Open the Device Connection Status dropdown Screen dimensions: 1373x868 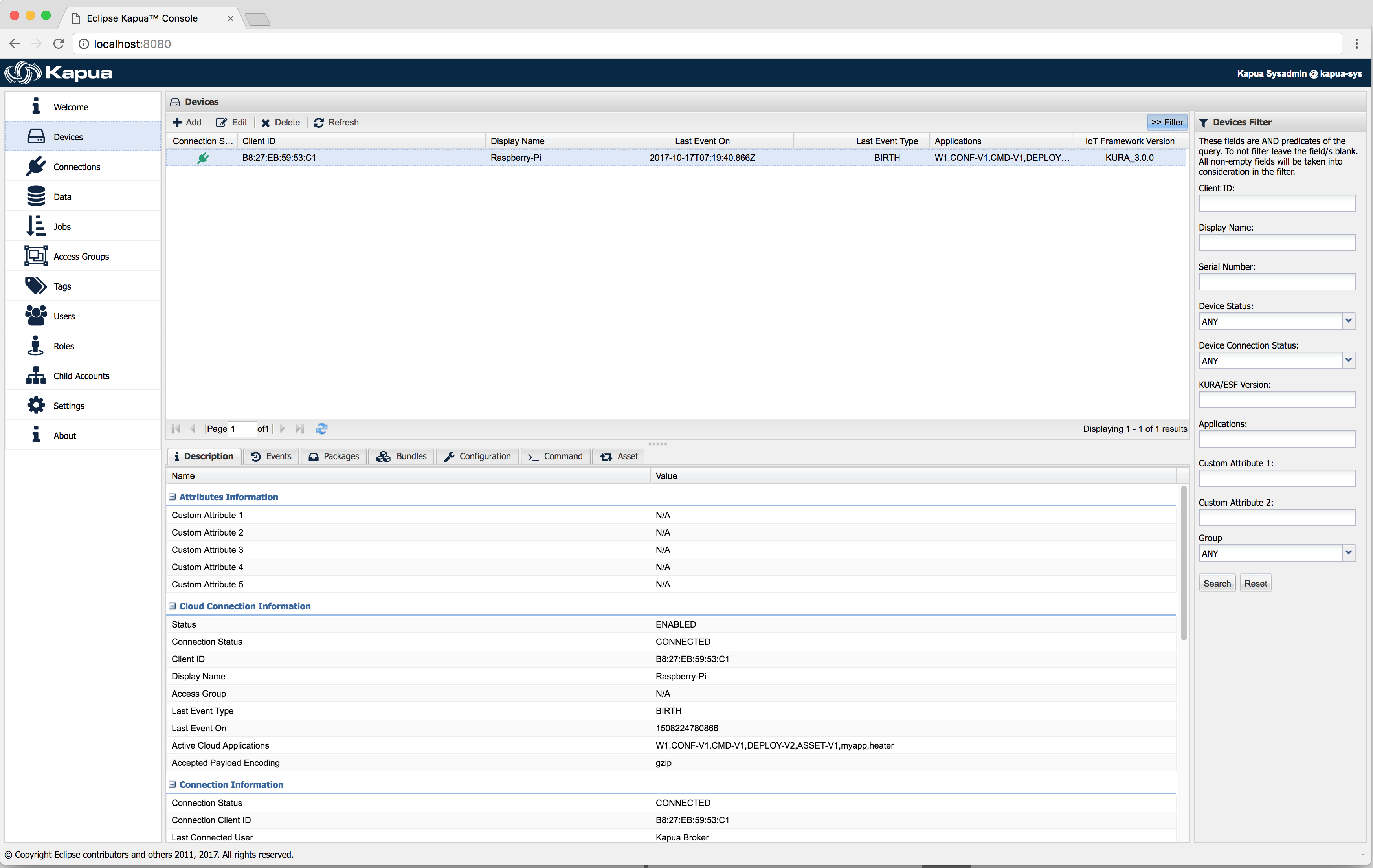click(x=1348, y=360)
